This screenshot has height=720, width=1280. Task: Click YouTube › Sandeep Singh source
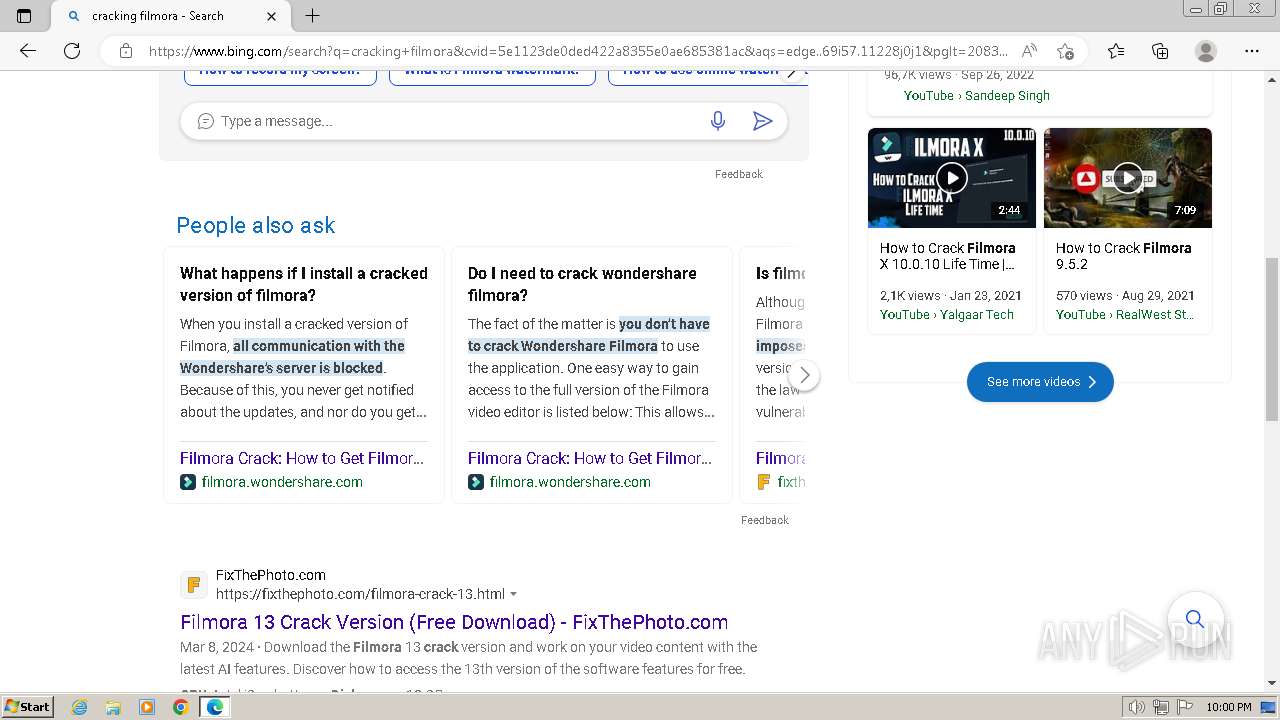(977, 96)
